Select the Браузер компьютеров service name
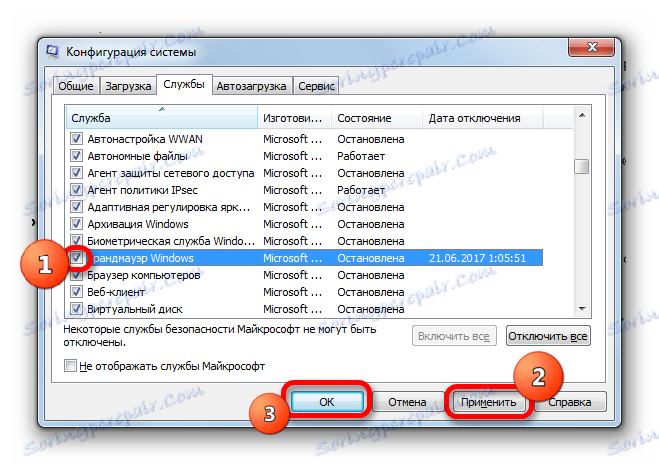The image size is (659, 465). (144, 275)
